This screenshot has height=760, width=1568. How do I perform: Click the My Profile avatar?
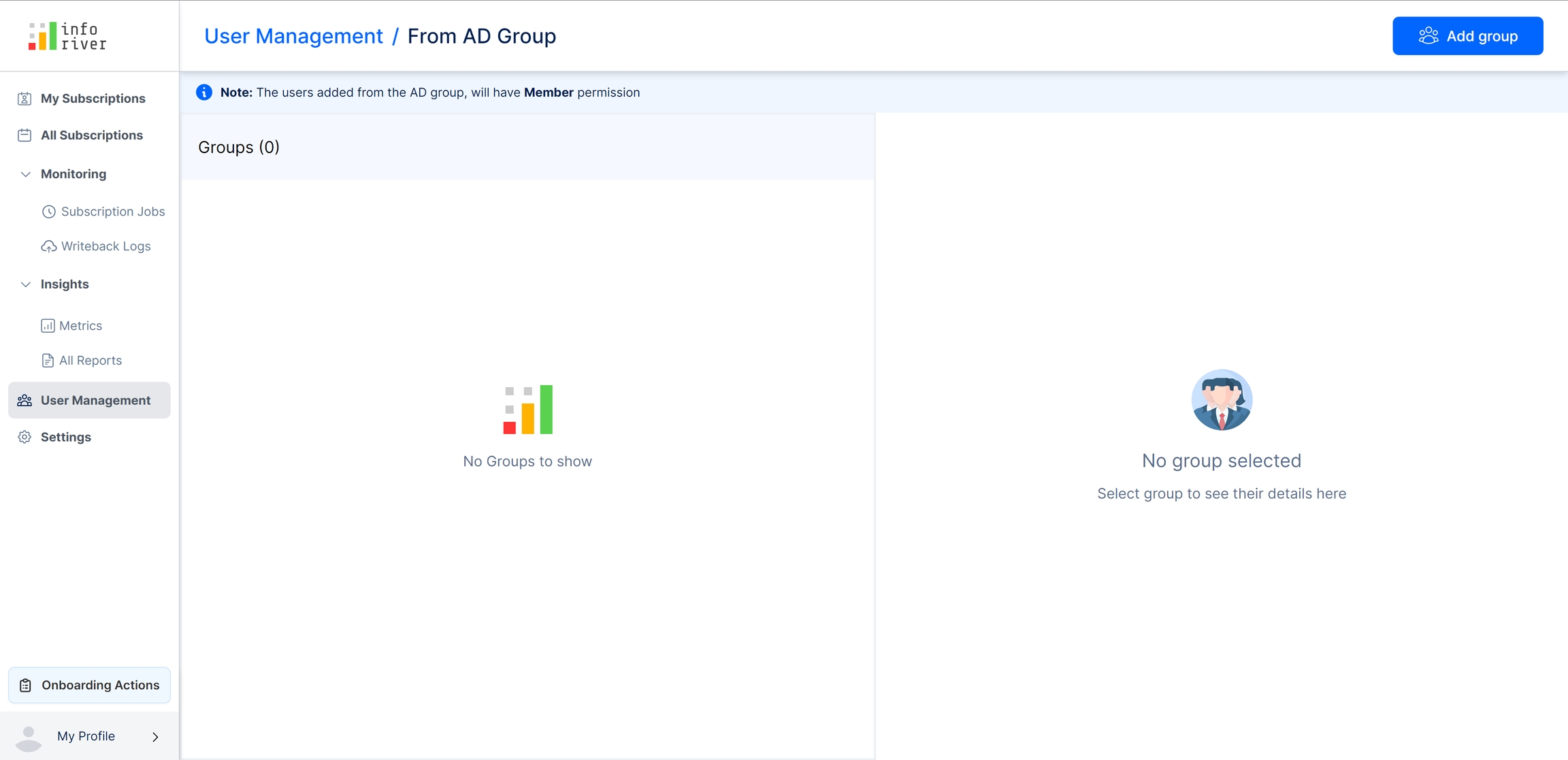point(29,738)
